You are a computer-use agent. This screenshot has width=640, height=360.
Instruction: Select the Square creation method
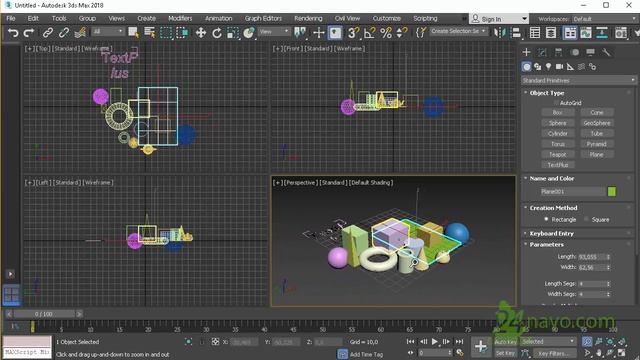coord(587,219)
